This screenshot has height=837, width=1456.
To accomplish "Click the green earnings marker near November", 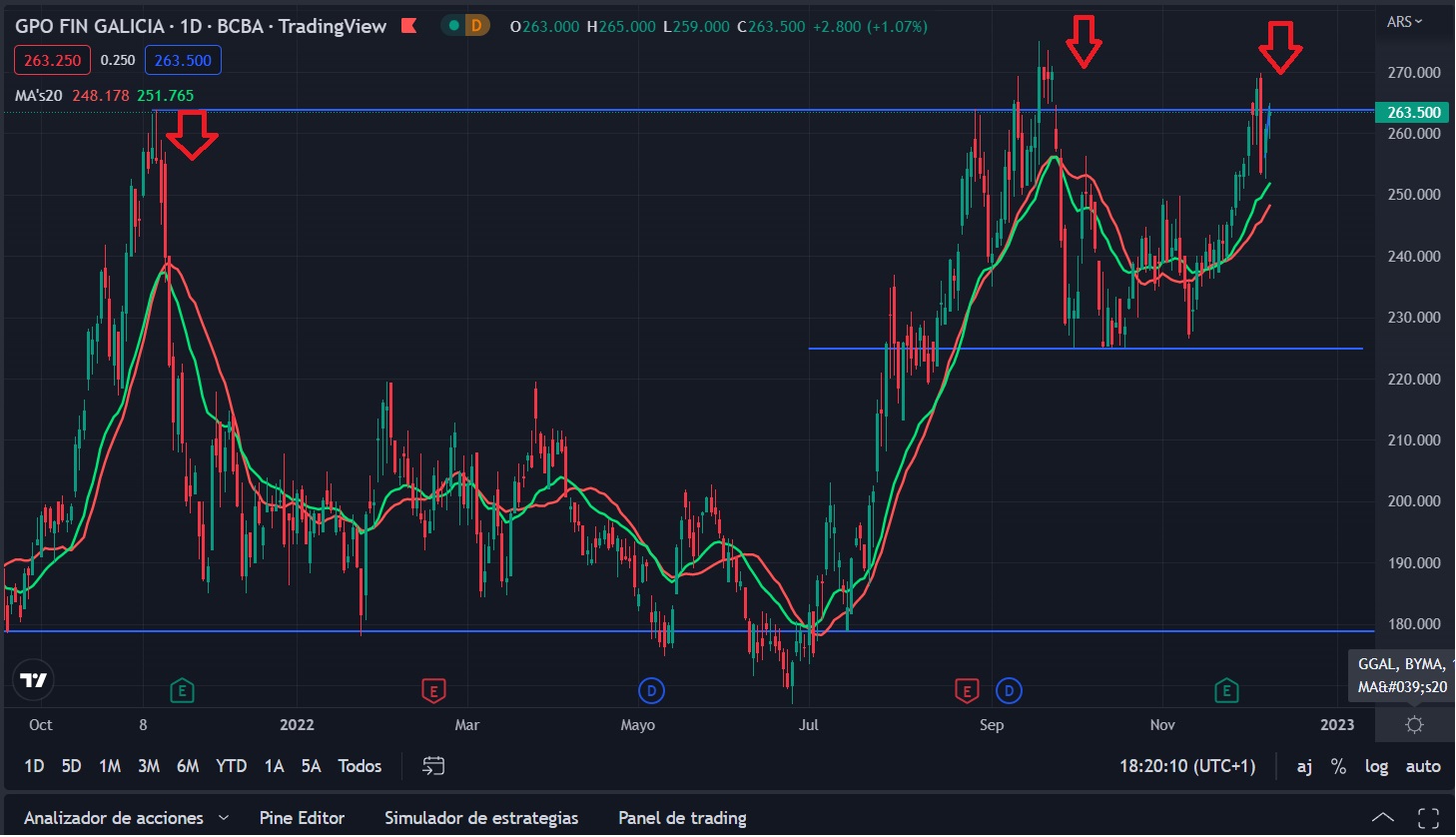I will coord(1226,690).
